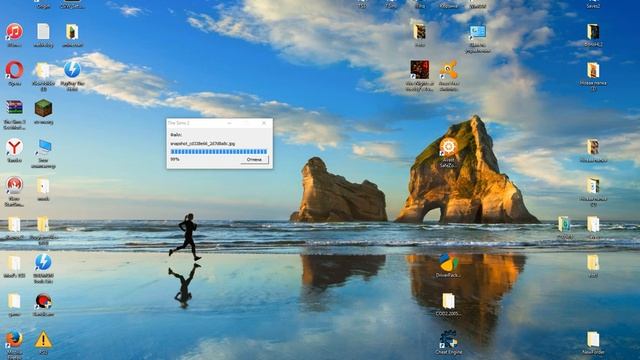The height and width of the screenshot is (360, 640).
Task: Launch Mozilla Firefox from the desktop
Action: pos(14,340)
